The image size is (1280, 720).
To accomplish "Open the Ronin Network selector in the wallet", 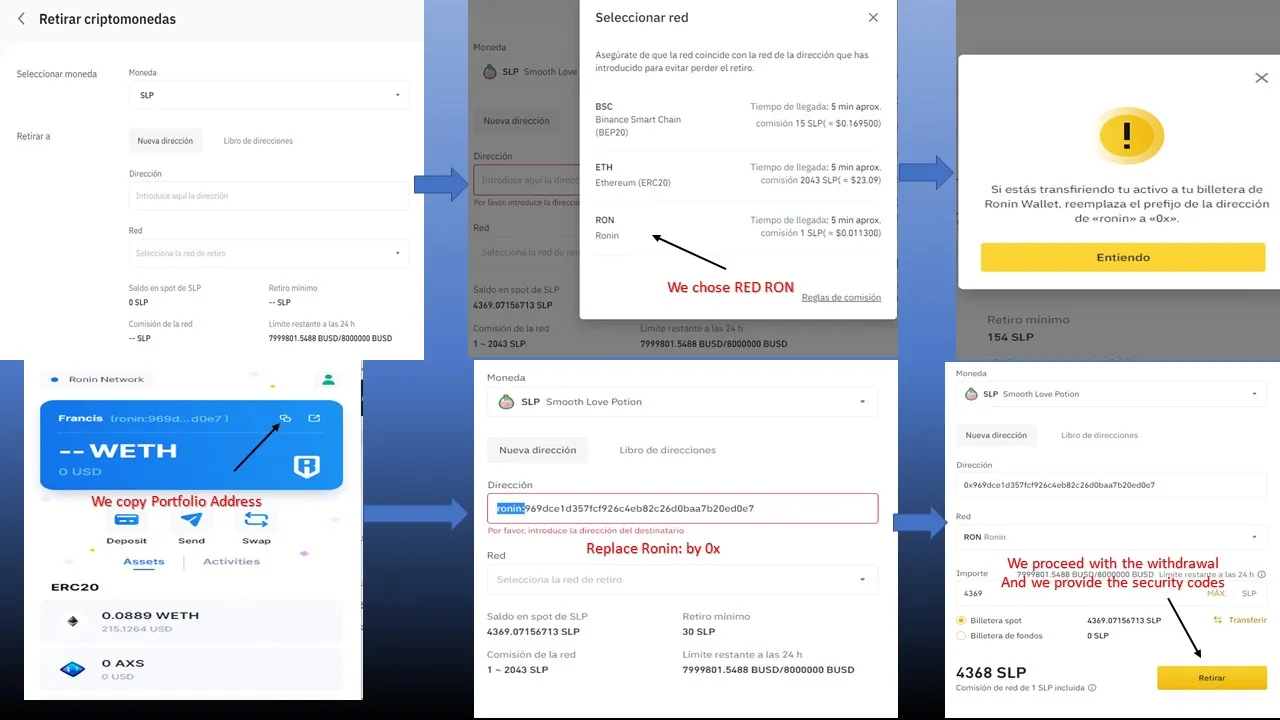I will coord(98,379).
